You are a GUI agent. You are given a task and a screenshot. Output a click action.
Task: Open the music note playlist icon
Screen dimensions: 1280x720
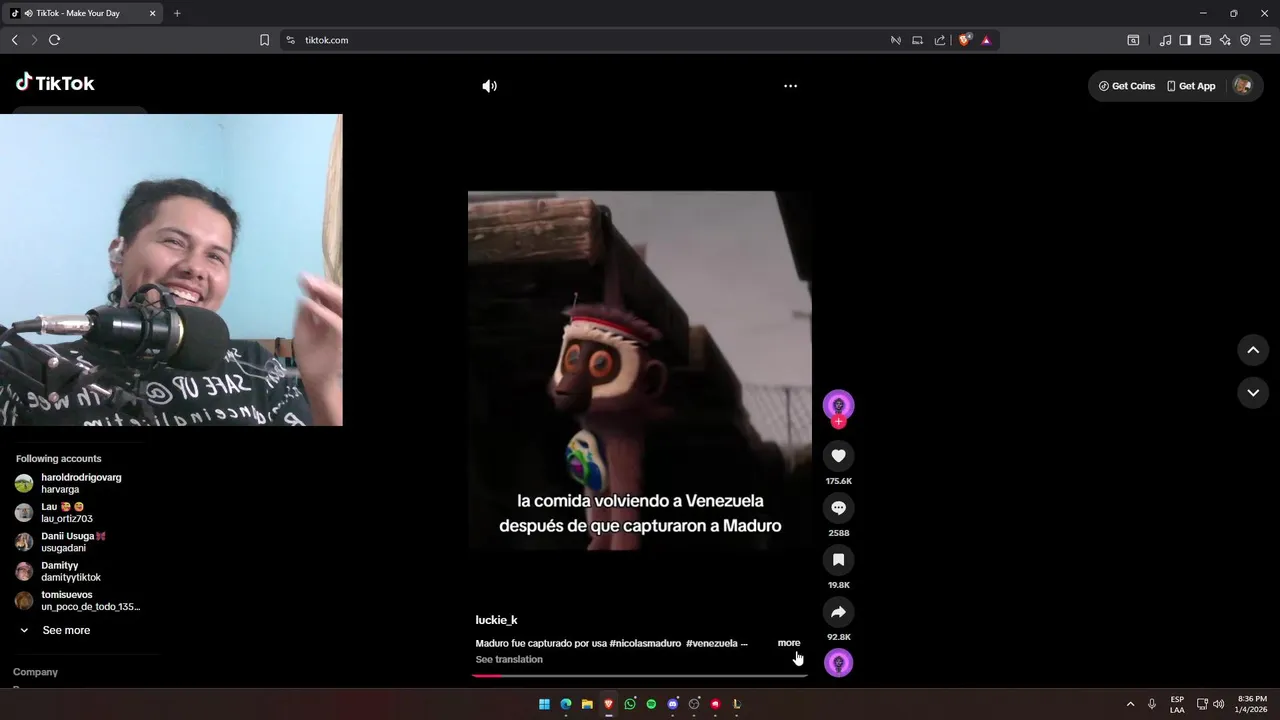[x=1165, y=40]
